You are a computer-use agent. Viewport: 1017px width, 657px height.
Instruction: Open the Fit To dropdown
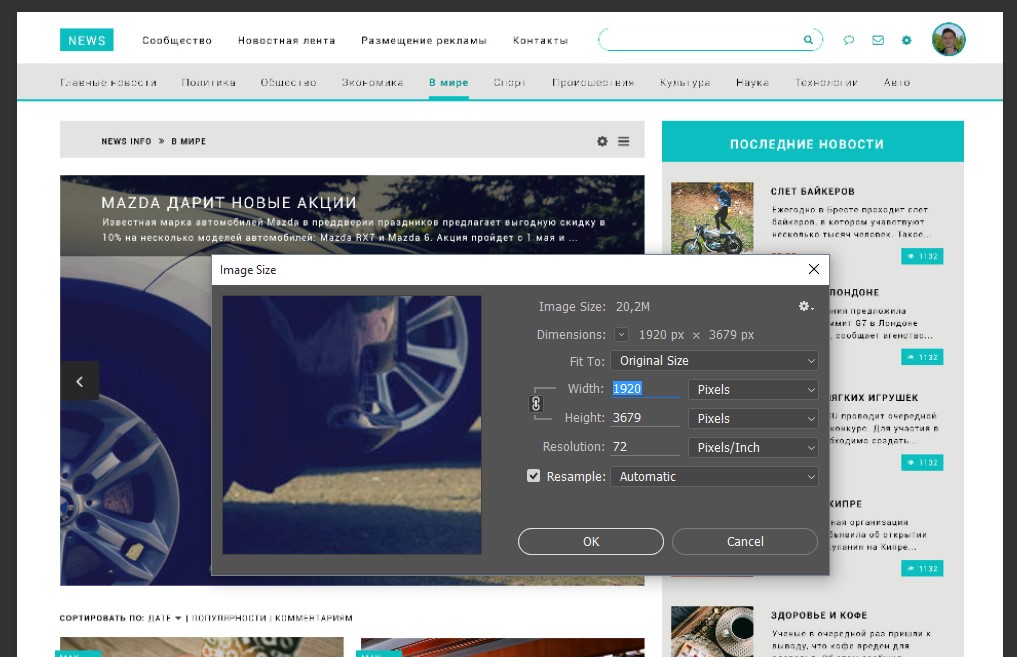[x=714, y=361]
